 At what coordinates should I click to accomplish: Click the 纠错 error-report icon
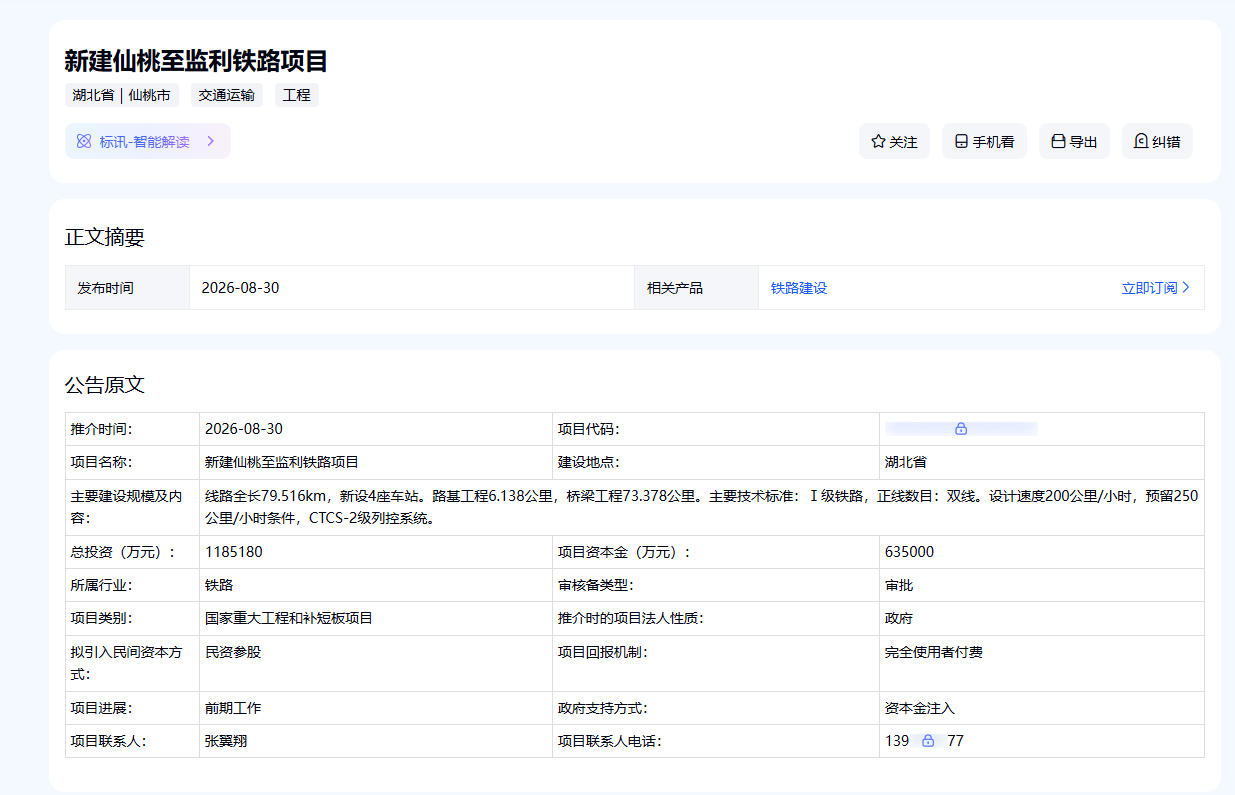1140,142
